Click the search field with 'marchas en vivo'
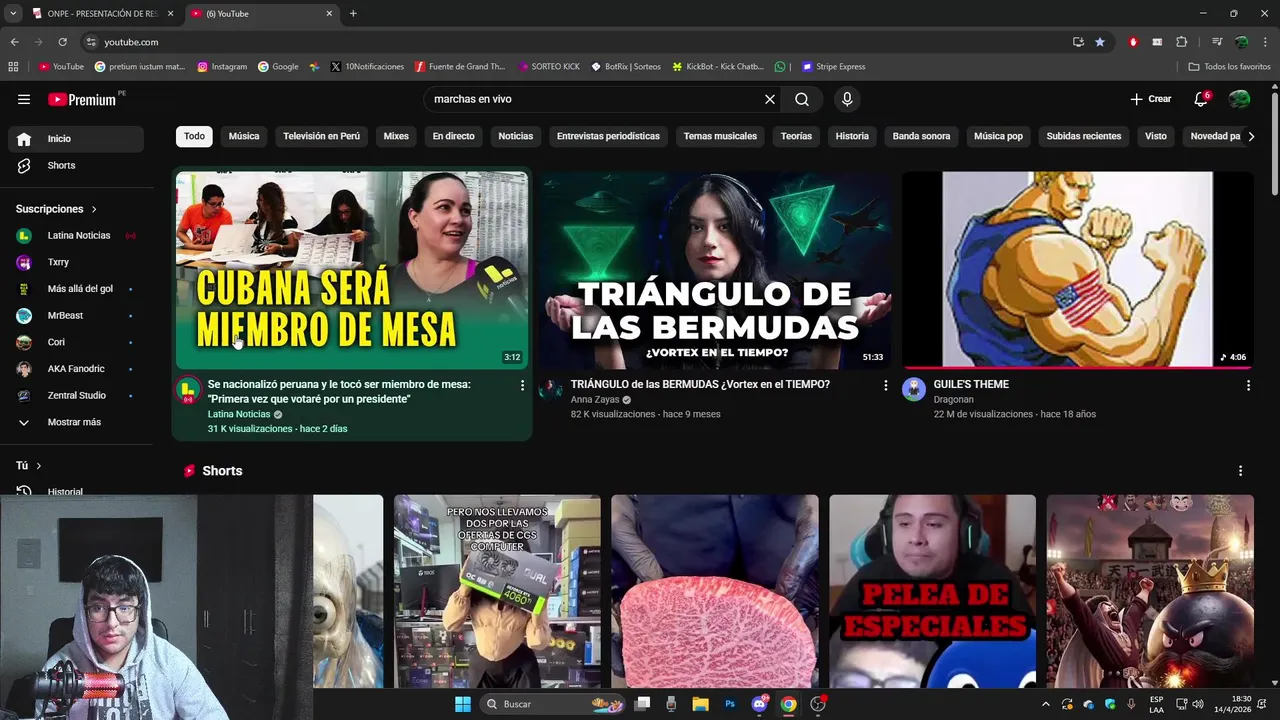Screen dimensions: 1280x720 pyautogui.click(x=590, y=99)
